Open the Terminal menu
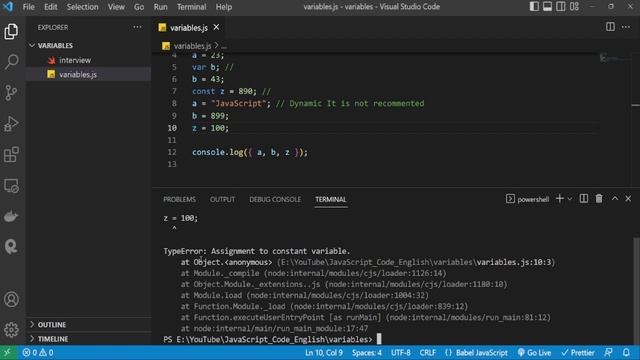640x360 pixels. click(191, 7)
